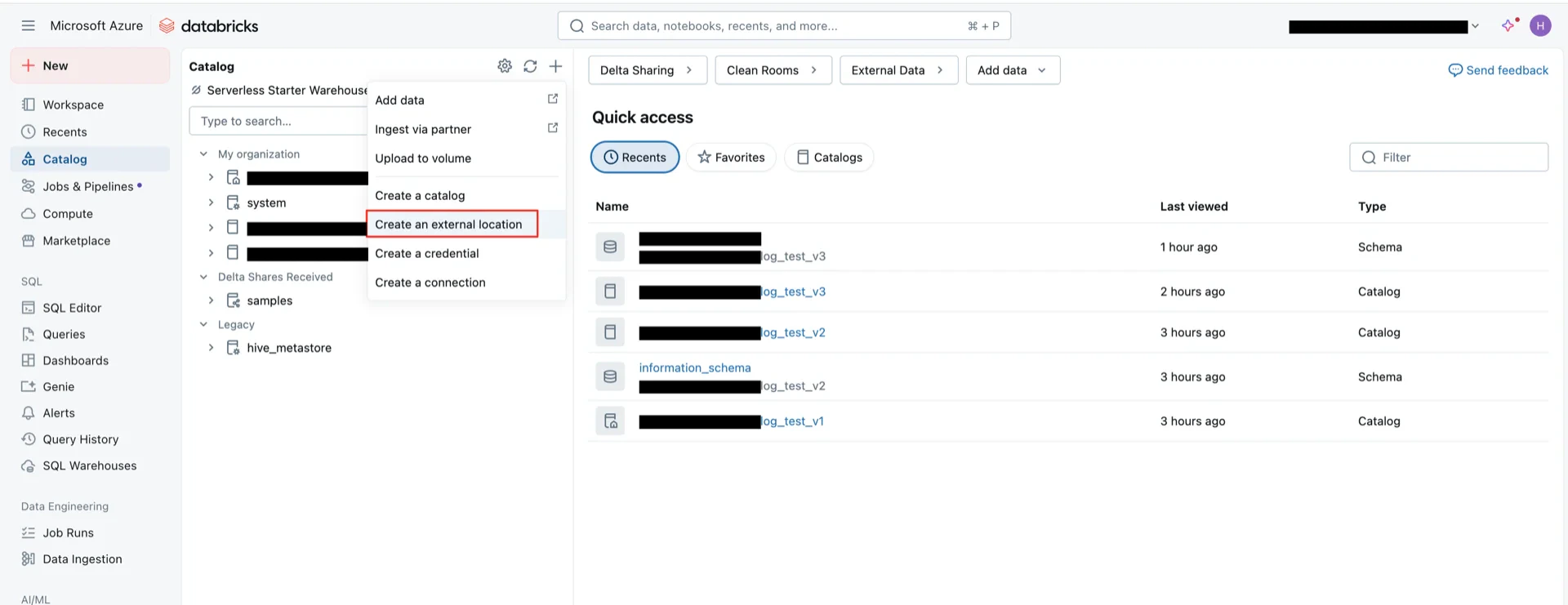Open Compute page
Screen dimensions: 1568x605
coord(90,213)
